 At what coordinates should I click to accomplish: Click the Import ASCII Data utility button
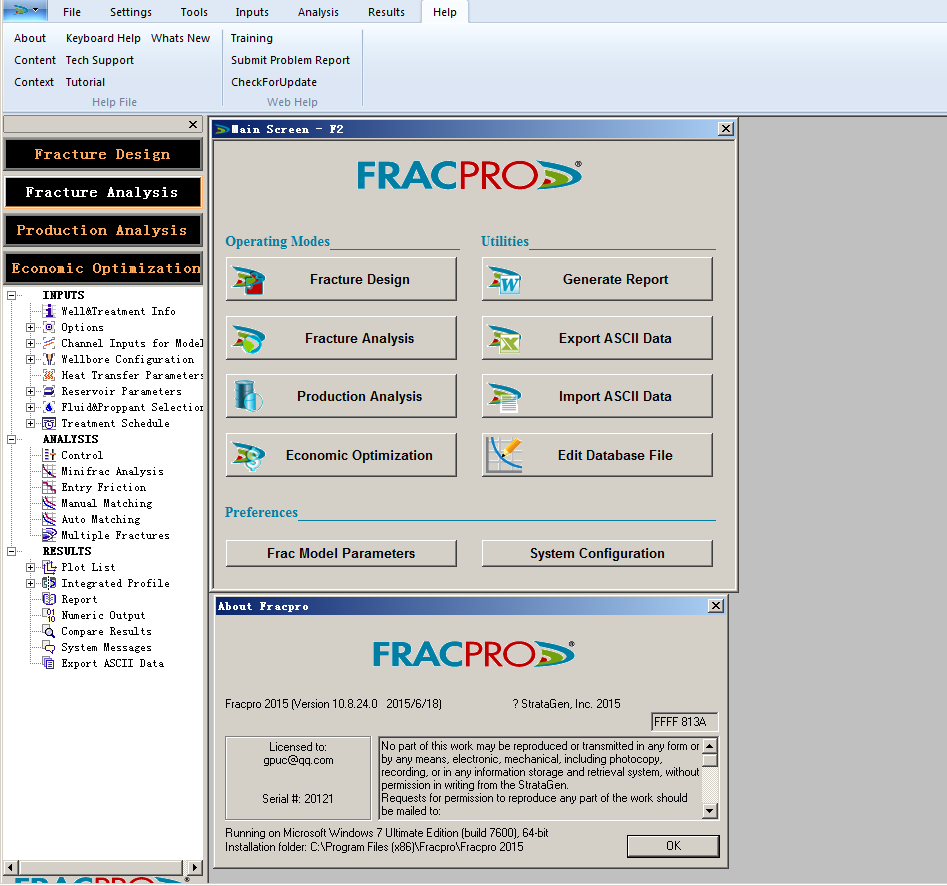click(x=597, y=396)
